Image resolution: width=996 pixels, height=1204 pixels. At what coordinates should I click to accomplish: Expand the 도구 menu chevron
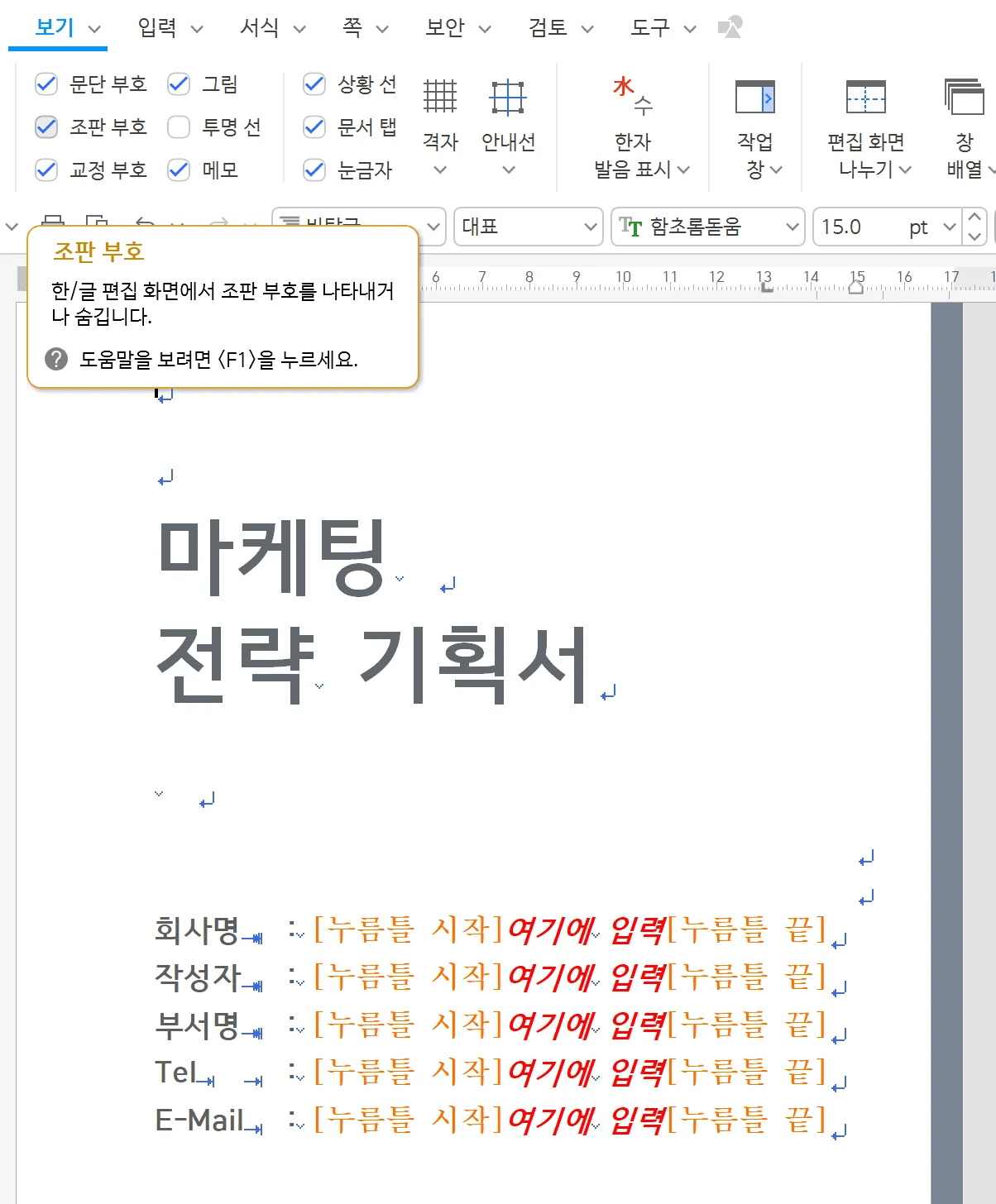(x=689, y=27)
